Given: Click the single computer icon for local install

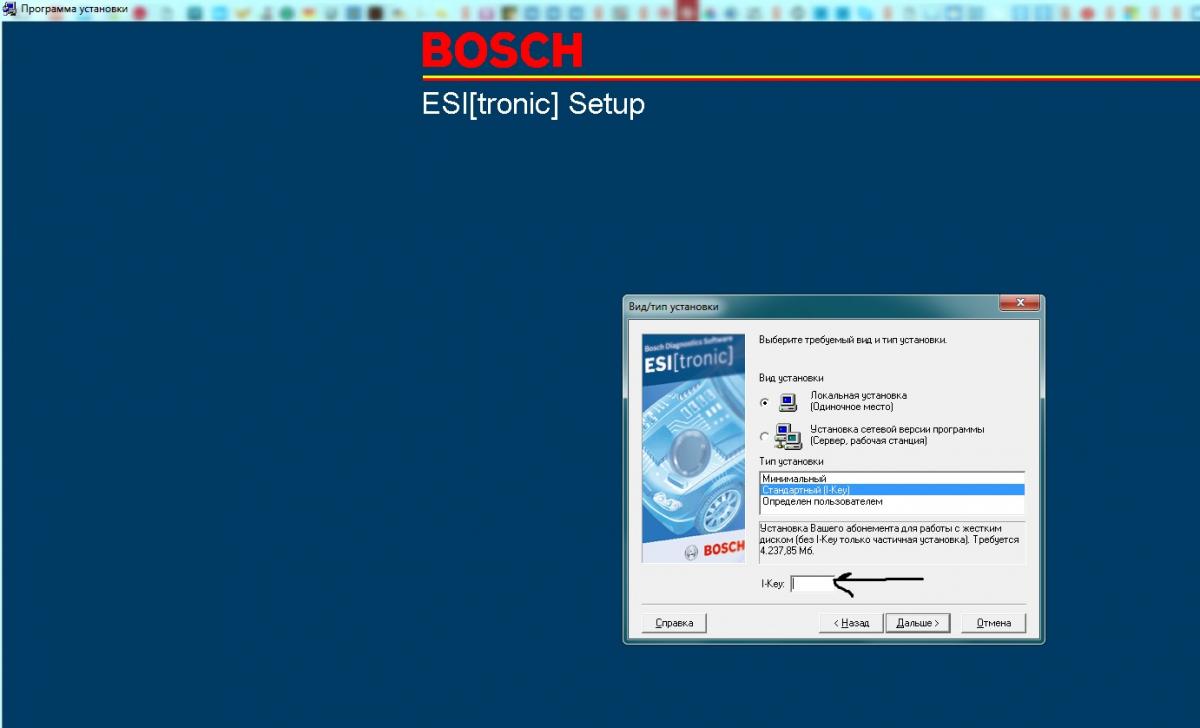Looking at the screenshot, I should 788,402.
